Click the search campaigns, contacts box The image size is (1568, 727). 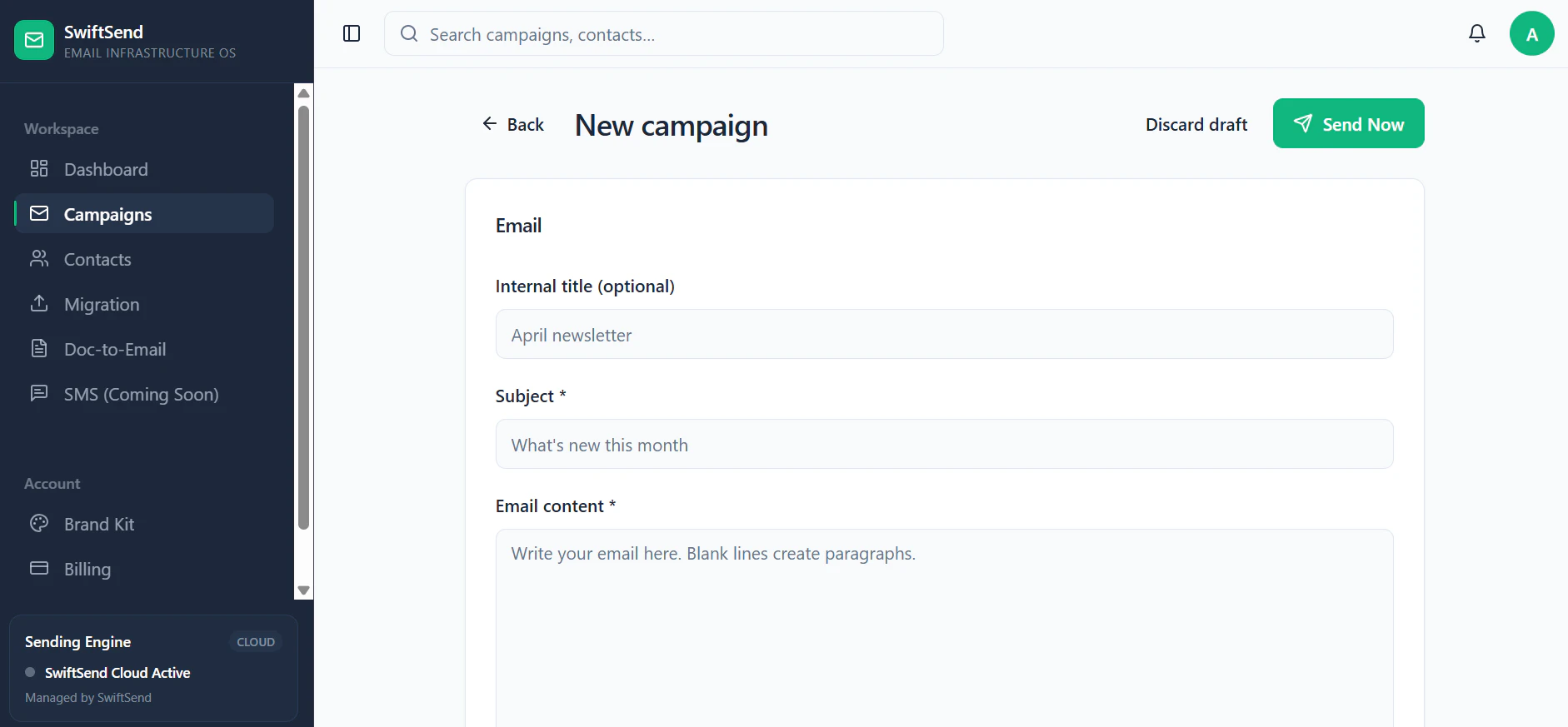click(x=663, y=34)
